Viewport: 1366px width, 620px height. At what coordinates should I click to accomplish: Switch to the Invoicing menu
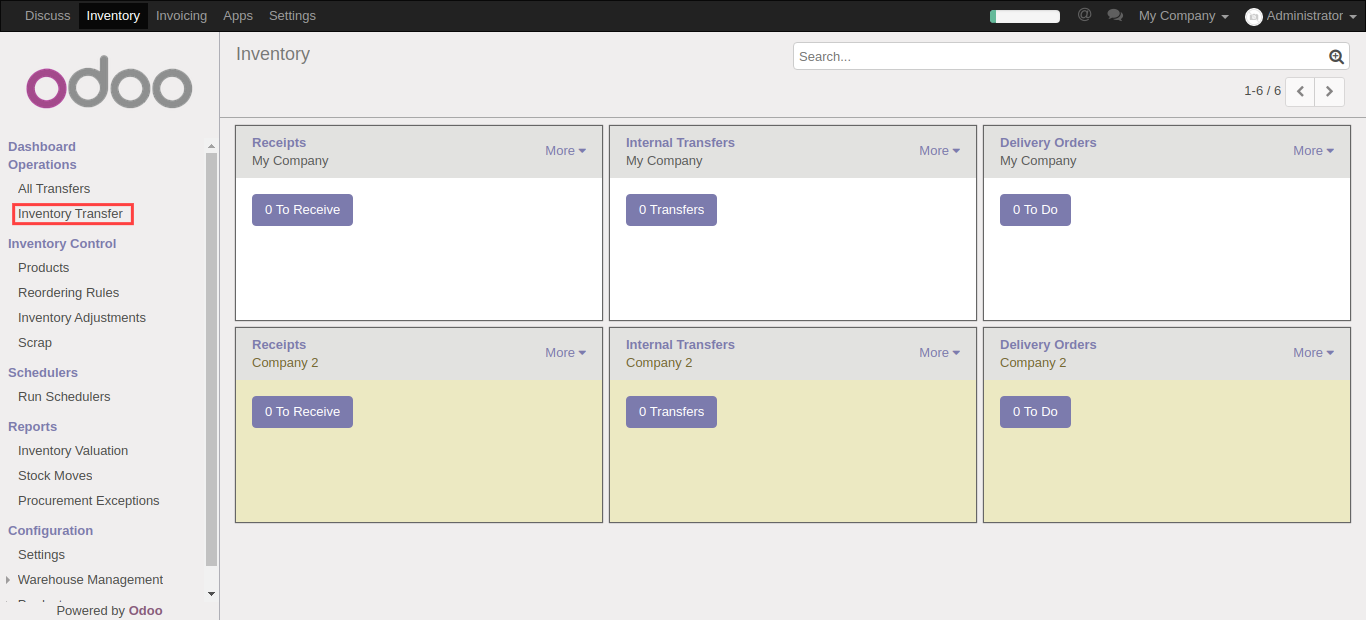tap(181, 16)
